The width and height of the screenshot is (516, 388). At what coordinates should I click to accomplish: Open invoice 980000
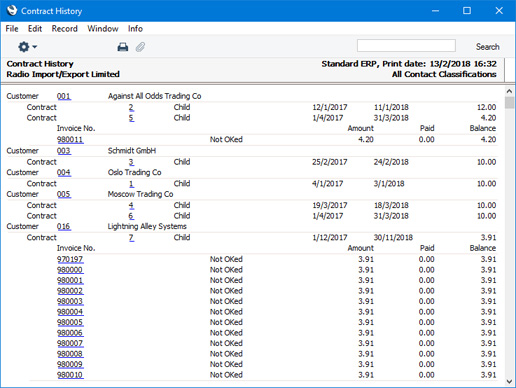[x=70, y=270]
